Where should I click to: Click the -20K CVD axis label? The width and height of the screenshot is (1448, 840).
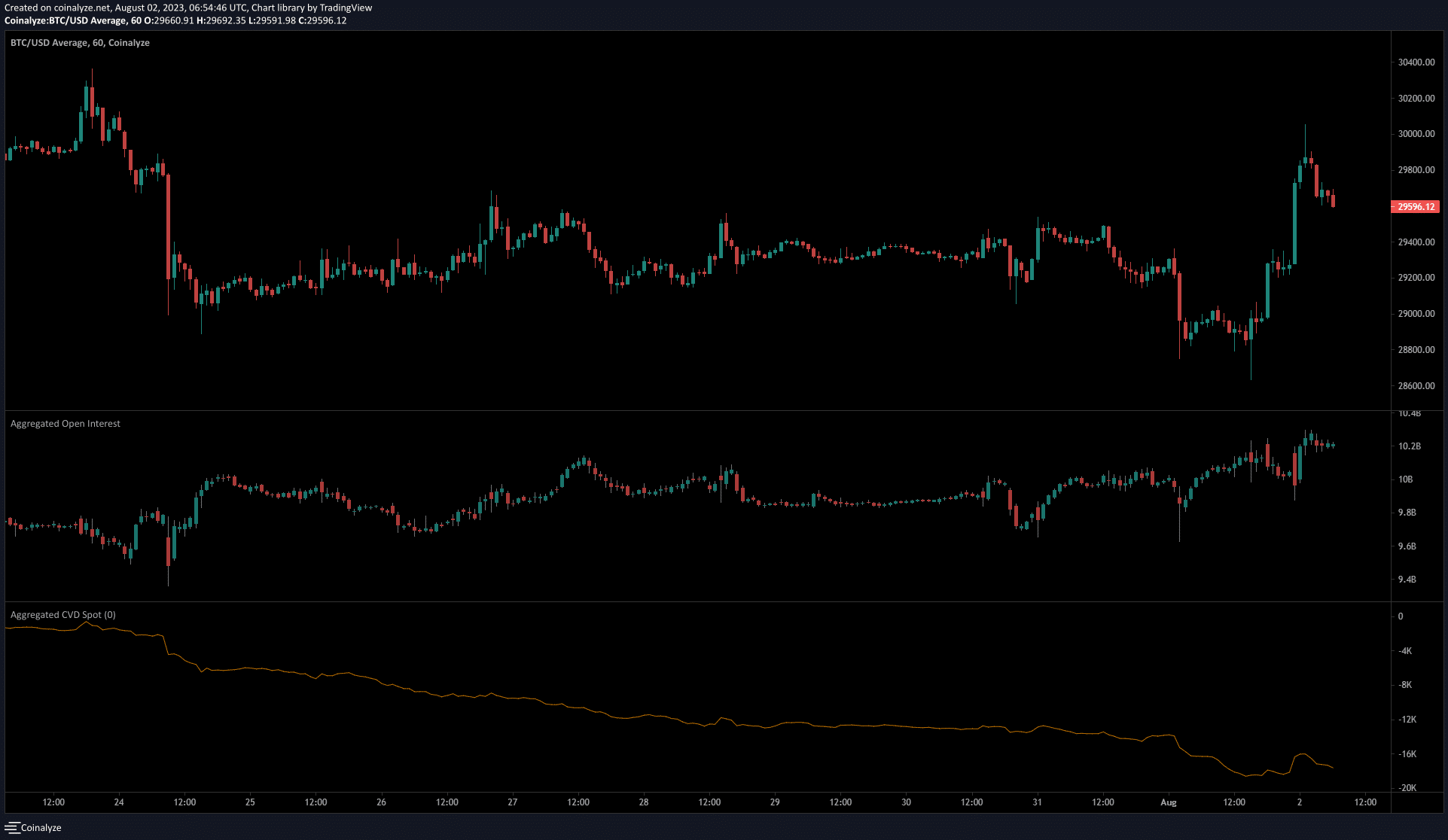[x=1407, y=788]
